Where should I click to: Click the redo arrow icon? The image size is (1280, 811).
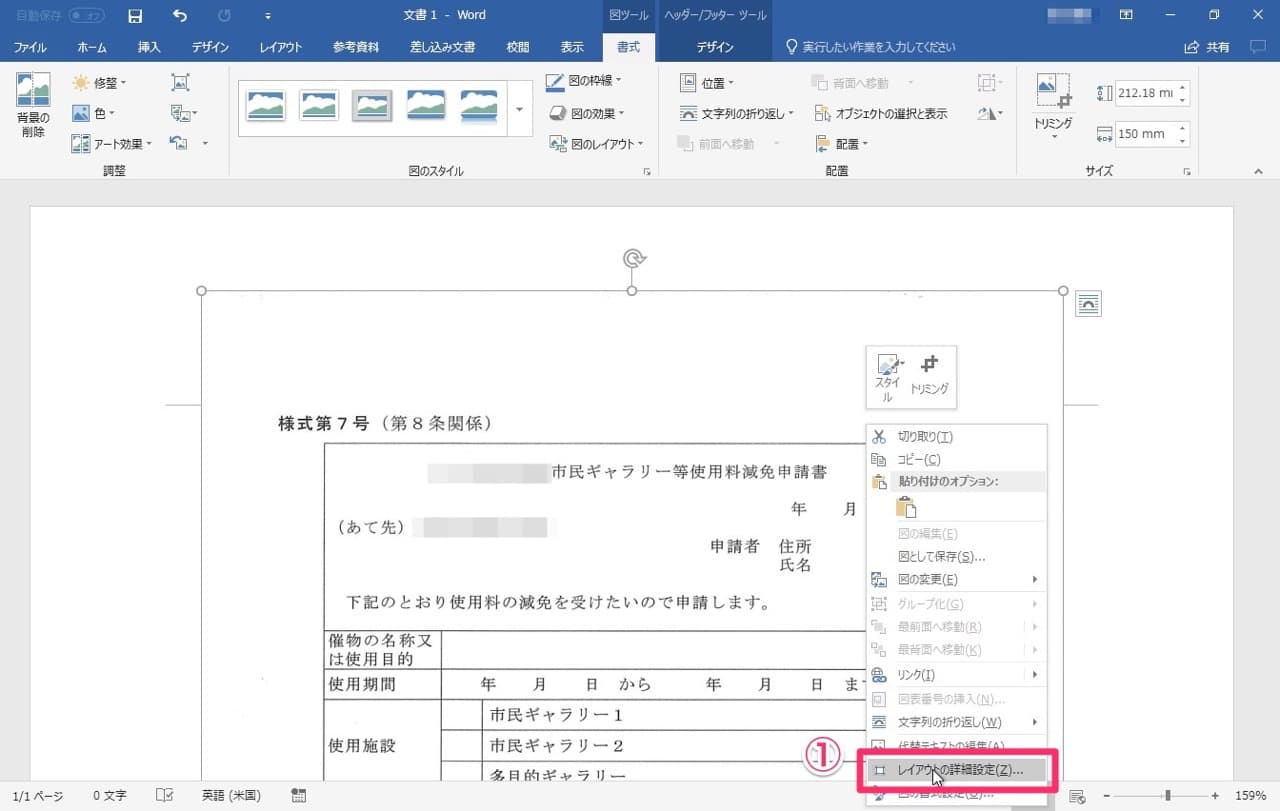click(x=223, y=16)
